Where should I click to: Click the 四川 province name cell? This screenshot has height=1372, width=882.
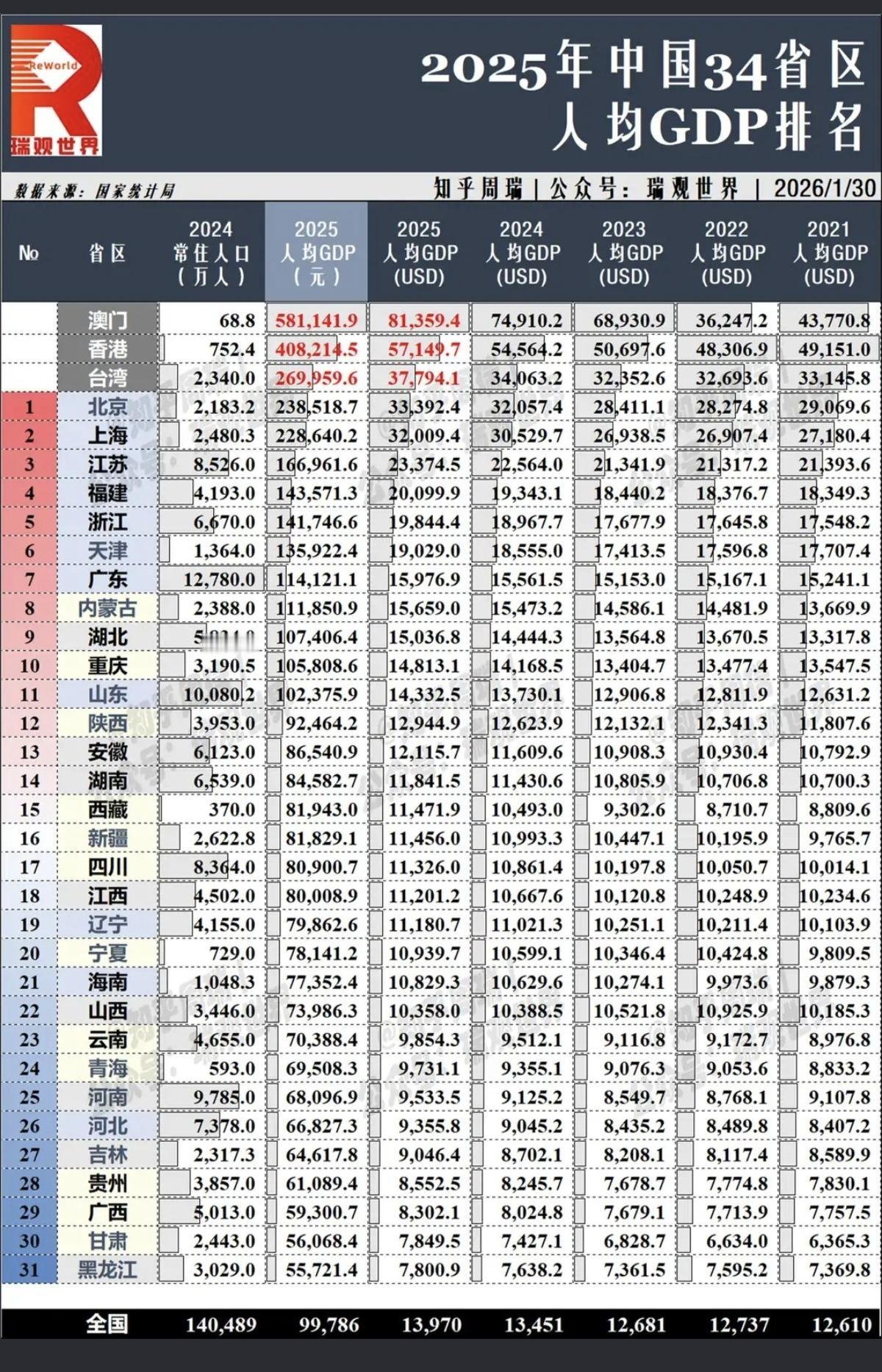[x=107, y=867]
